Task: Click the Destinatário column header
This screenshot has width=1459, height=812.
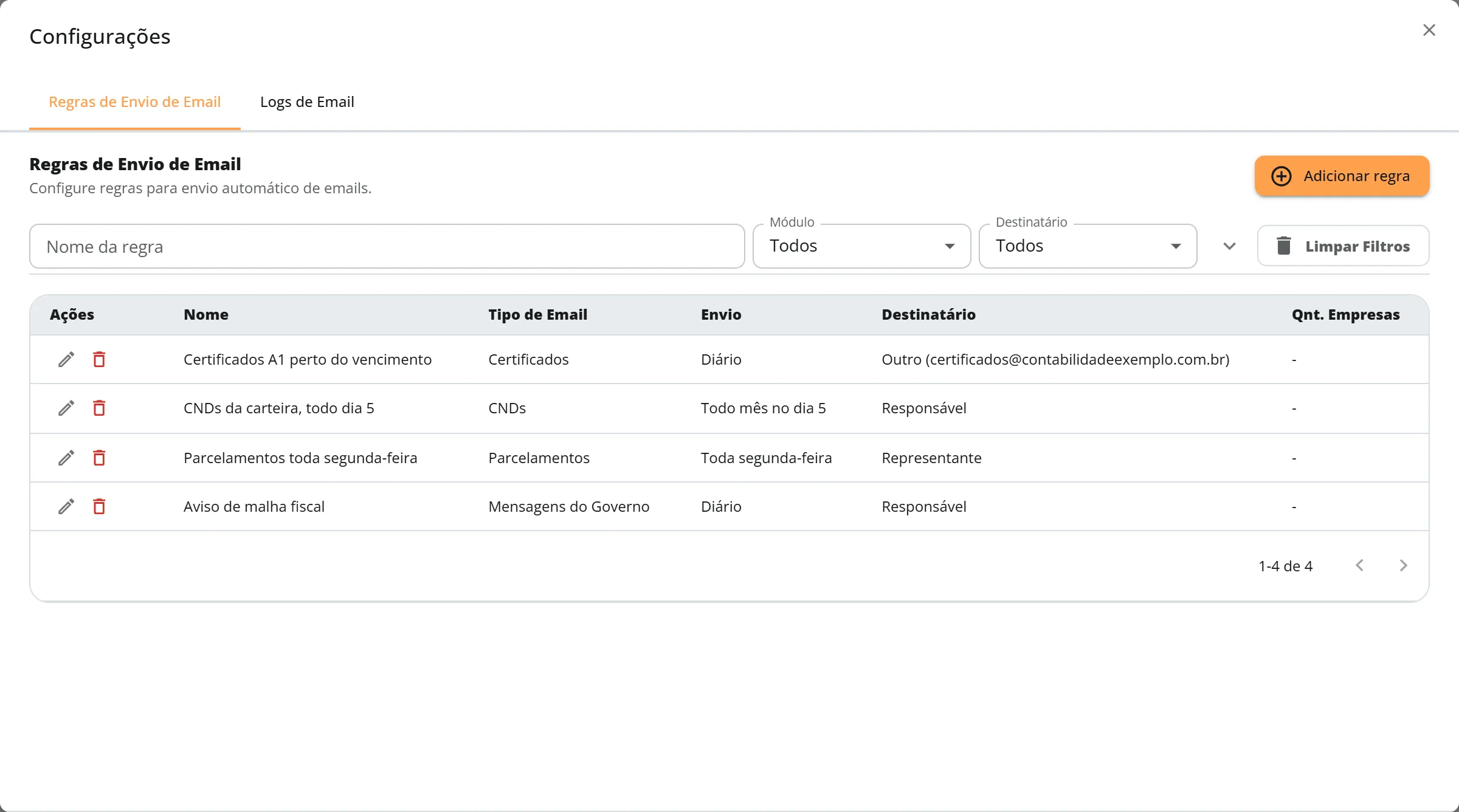Action: (929, 315)
